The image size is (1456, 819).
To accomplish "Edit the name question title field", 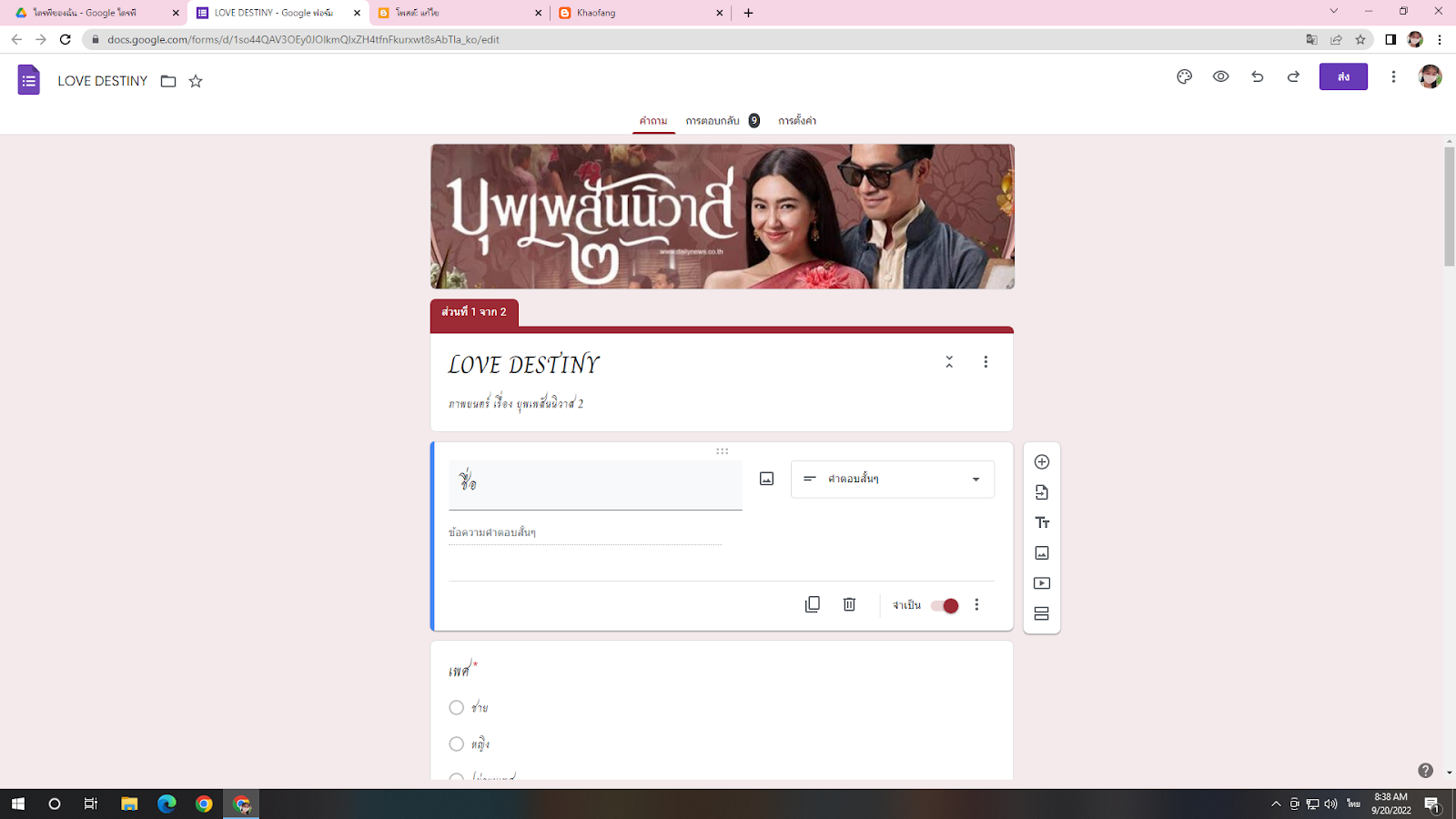I will (x=595, y=484).
